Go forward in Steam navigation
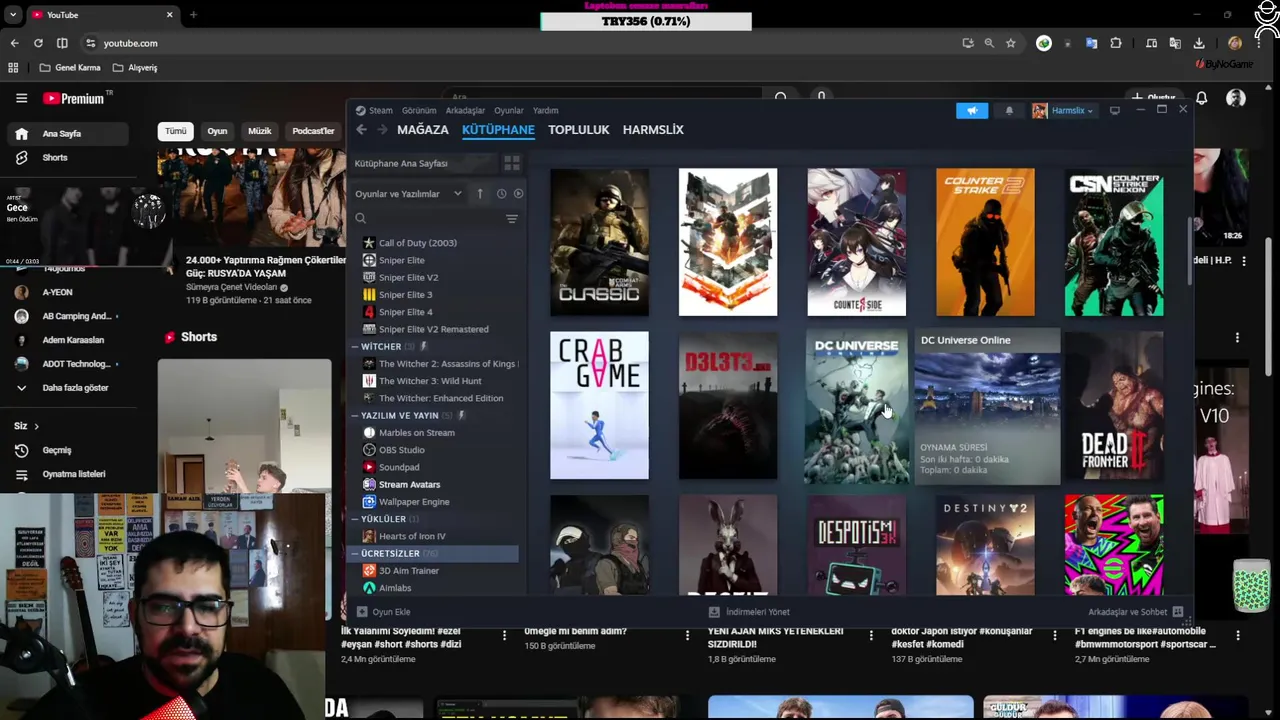Viewport: 1280px width, 720px height. coord(382,130)
